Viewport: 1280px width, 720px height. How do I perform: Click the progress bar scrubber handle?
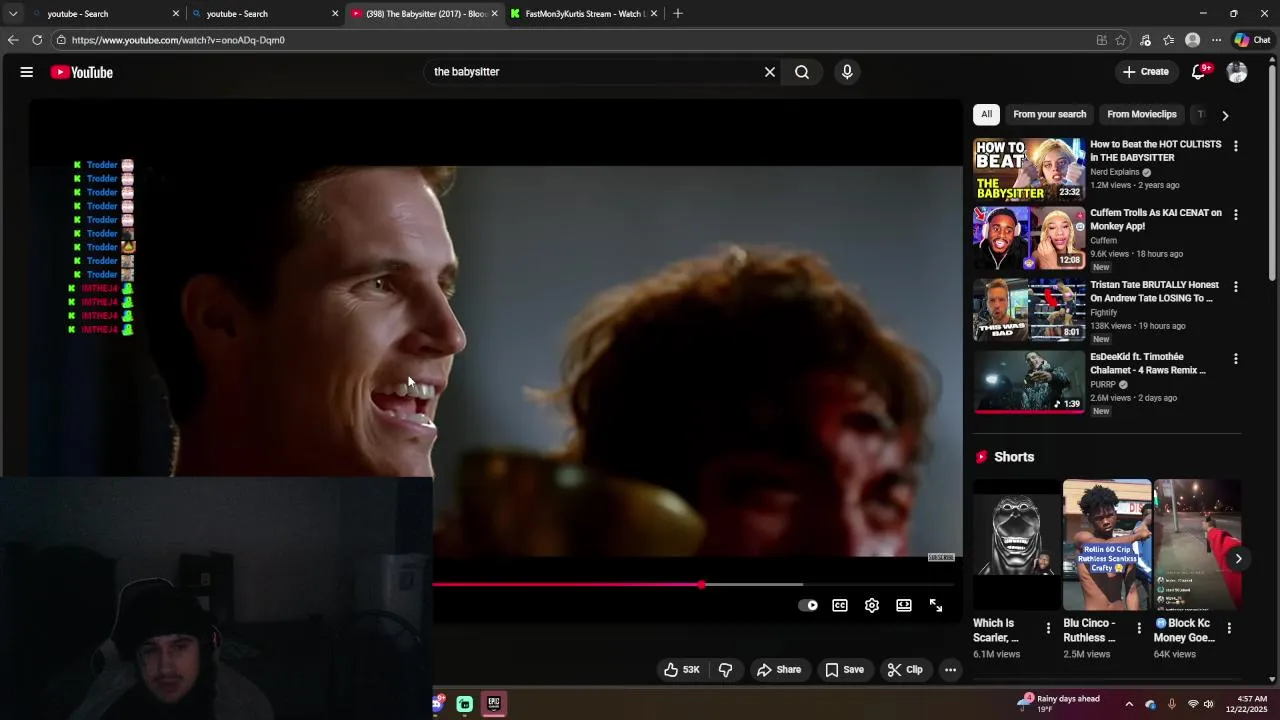pyautogui.click(x=702, y=584)
